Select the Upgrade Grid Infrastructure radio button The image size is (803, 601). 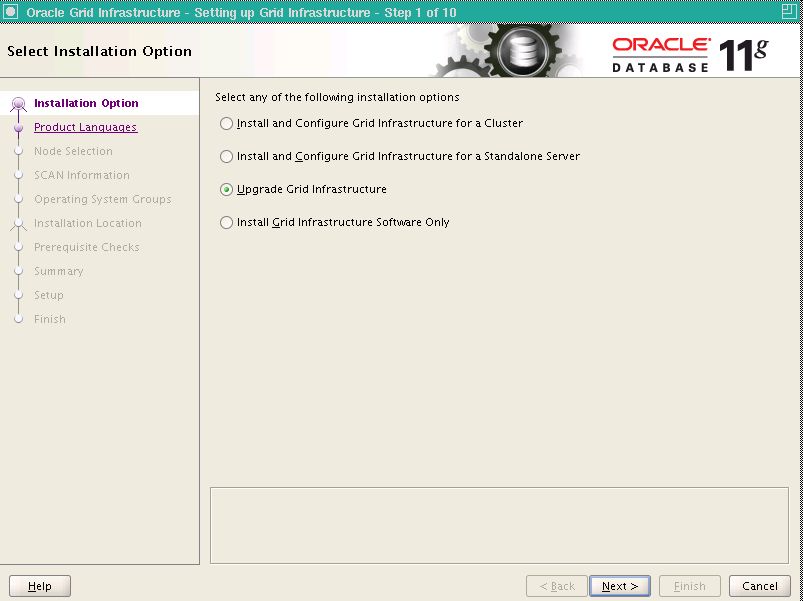coord(227,190)
